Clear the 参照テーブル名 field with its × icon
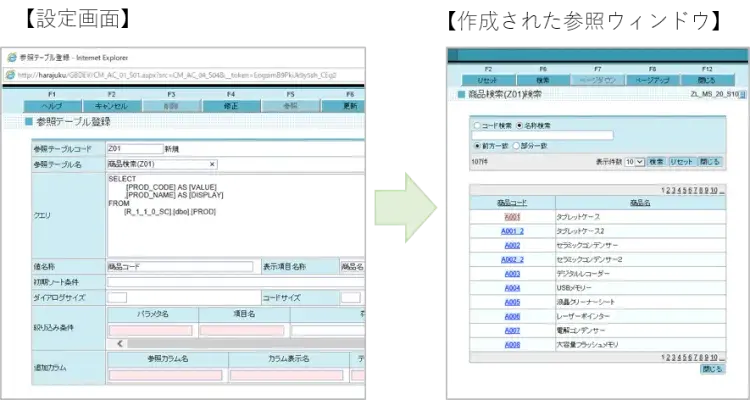Viewport: 750px width, 400px height. 212,164
